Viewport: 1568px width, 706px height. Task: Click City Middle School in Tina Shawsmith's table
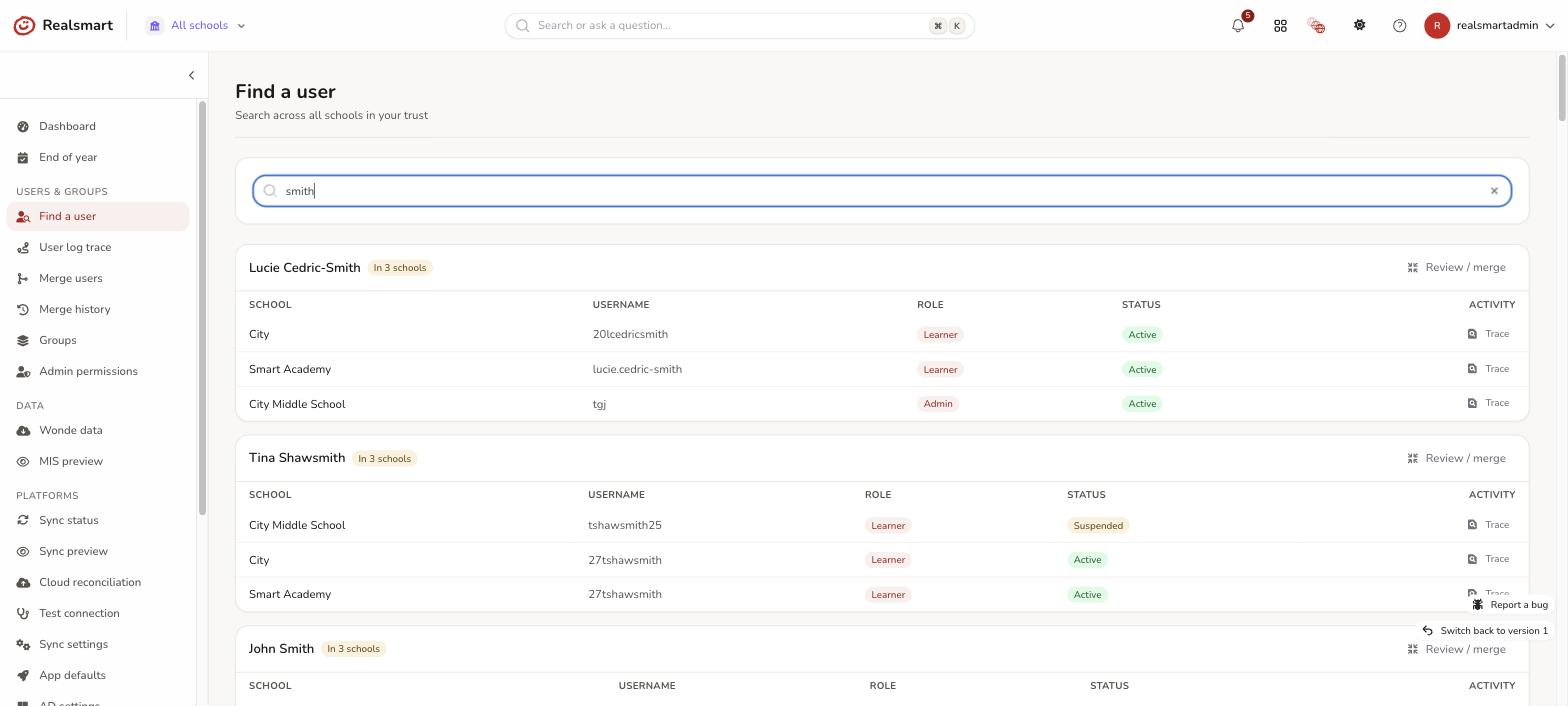coord(297,525)
